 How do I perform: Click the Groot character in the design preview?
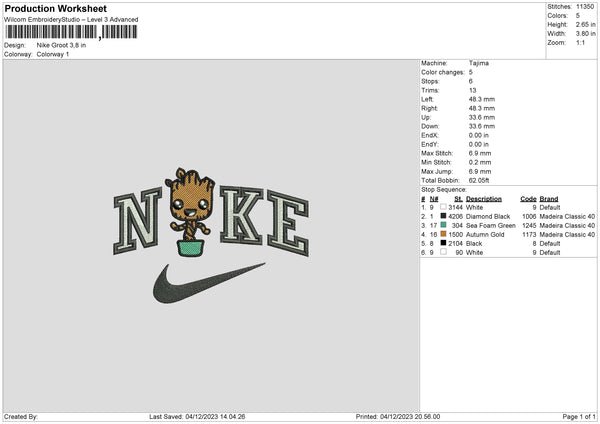(191, 212)
